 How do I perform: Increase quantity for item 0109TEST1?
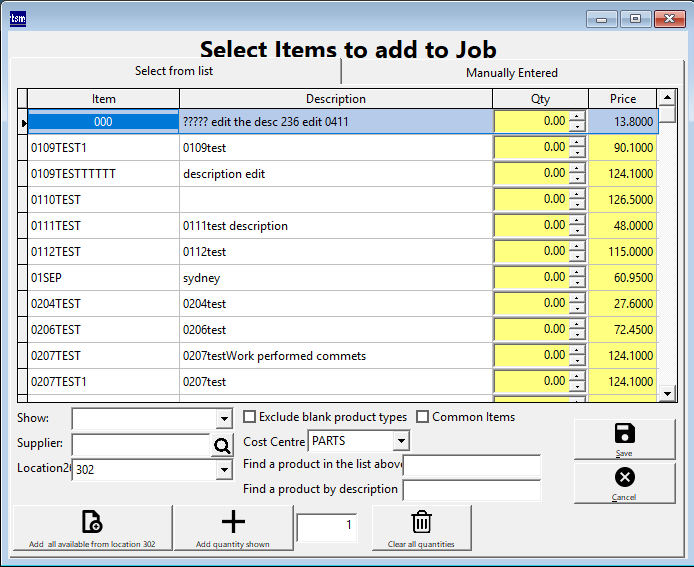tap(576, 142)
